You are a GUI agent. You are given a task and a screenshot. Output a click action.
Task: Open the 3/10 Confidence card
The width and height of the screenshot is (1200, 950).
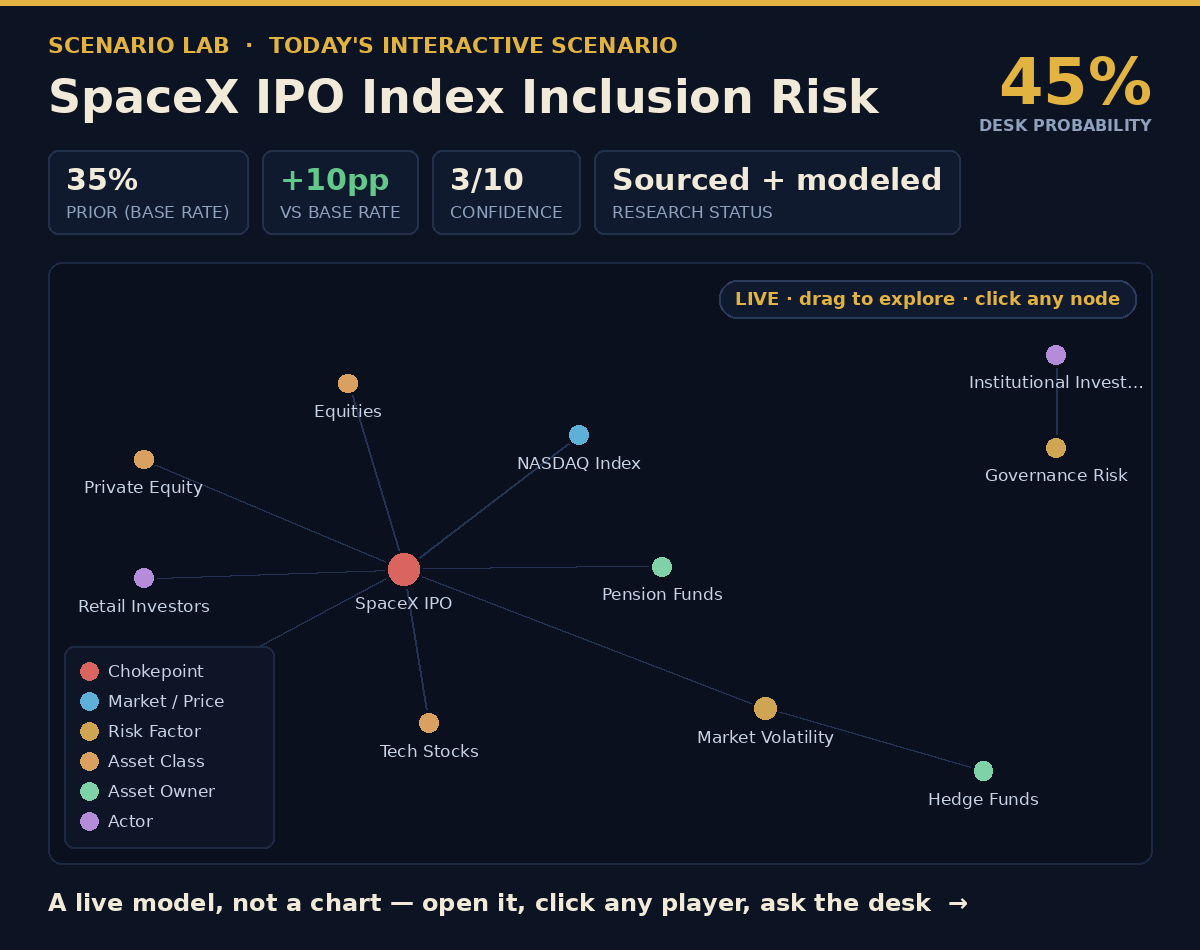click(506, 193)
